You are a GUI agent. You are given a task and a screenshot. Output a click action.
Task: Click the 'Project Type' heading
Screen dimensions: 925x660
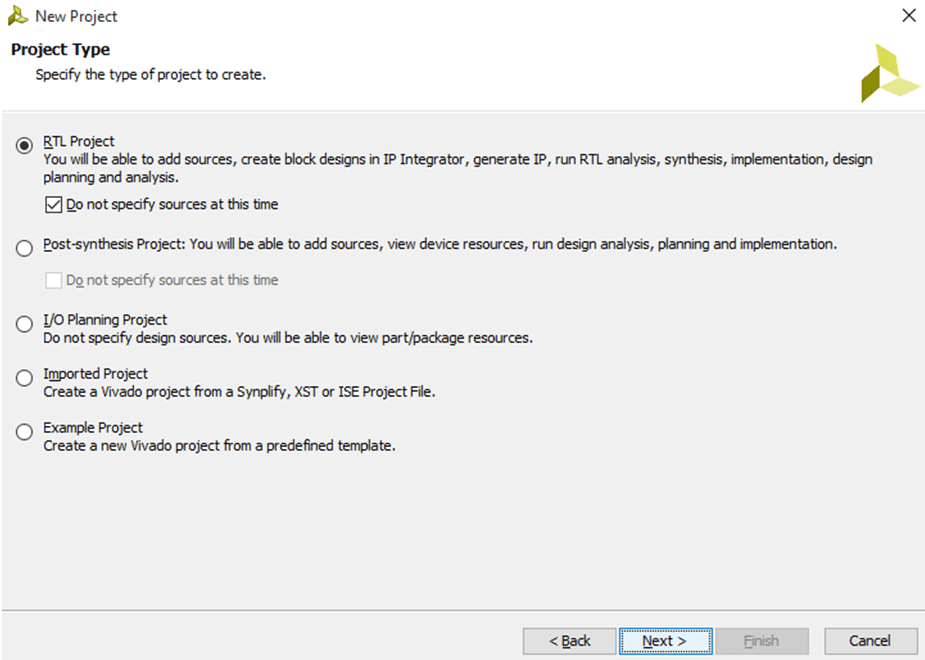61,50
